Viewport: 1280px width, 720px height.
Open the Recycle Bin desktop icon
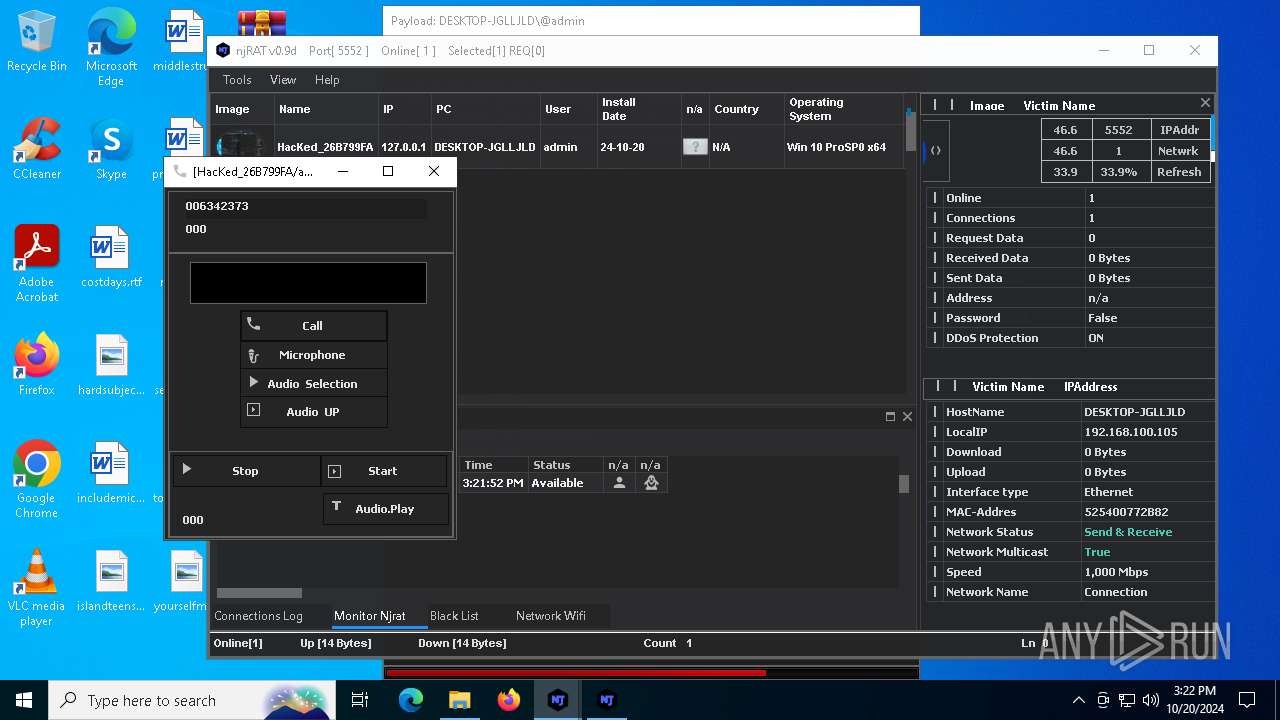tap(37, 42)
